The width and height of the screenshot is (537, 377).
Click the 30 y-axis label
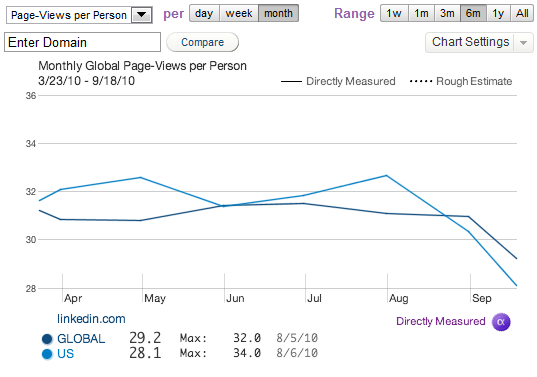point(31,240)
